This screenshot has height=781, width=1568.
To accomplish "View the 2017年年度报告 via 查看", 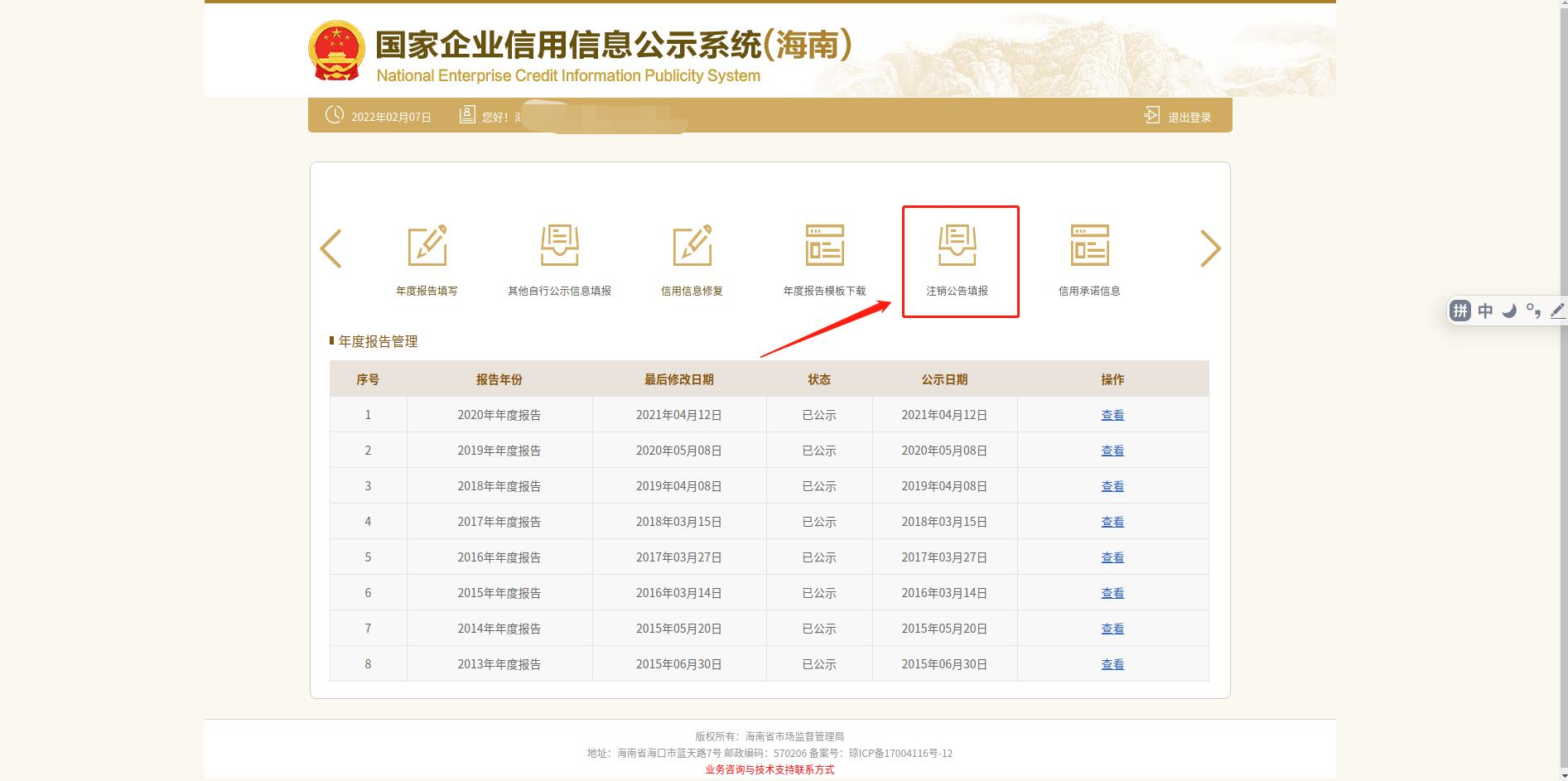I will (x=1112, y=522).
